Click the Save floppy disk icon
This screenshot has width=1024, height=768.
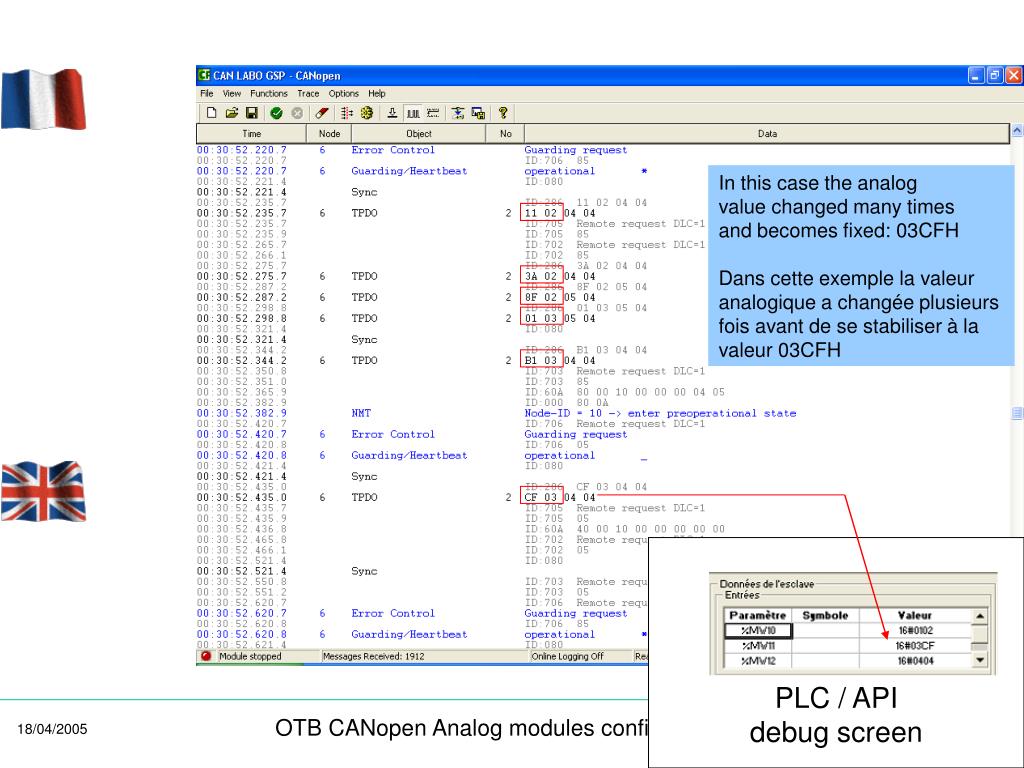[251, 113]
